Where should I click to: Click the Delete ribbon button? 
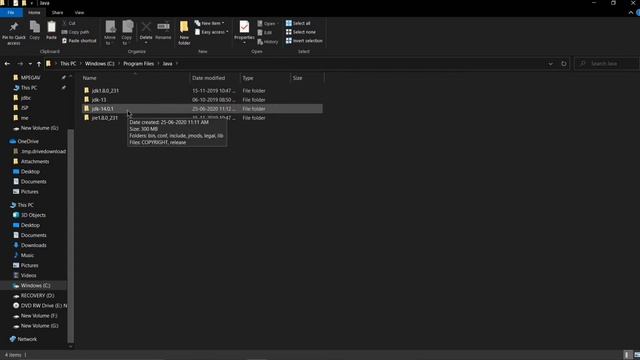[146, 32]
